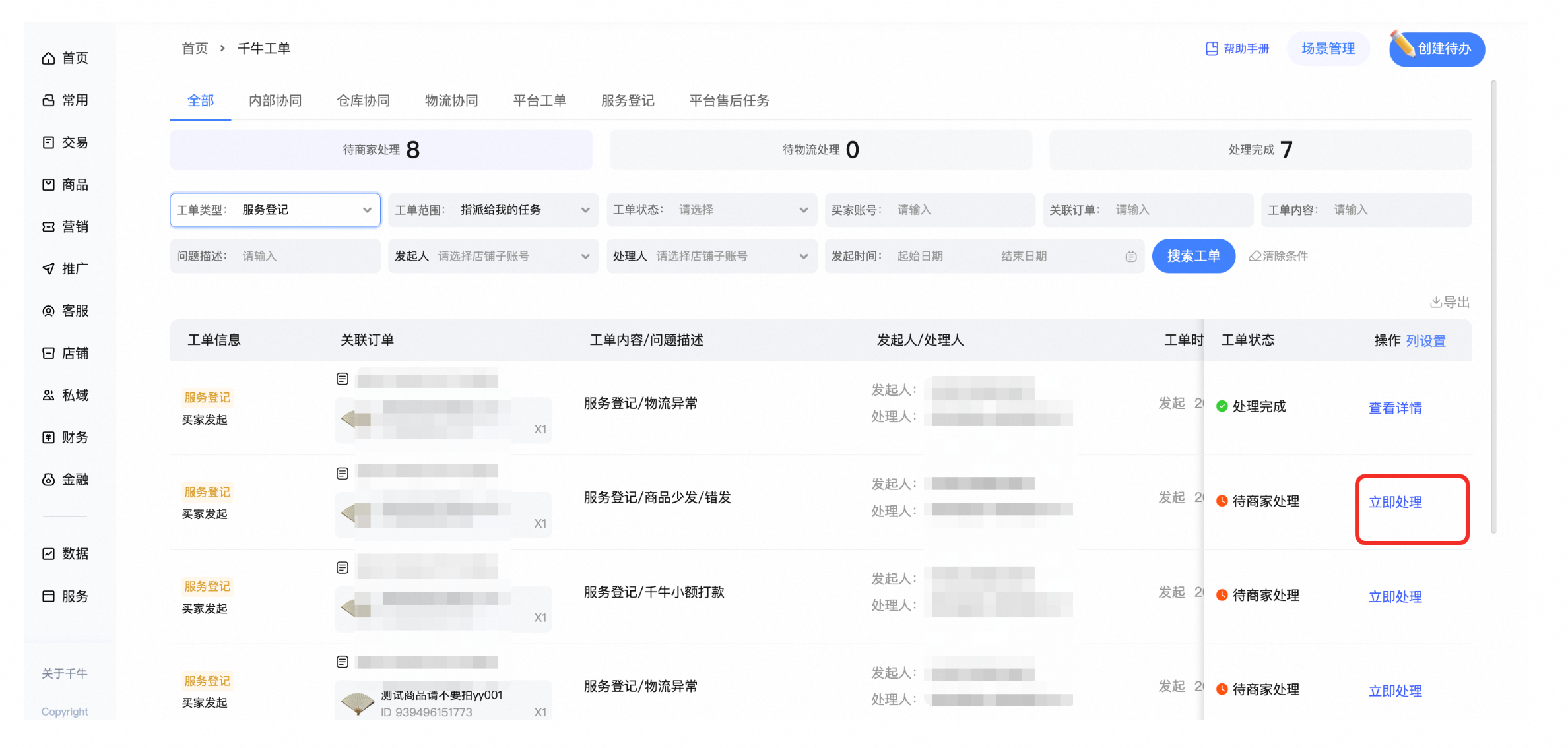Screen dimensions: 1568x748
Task: Click the 问题描述 input field
Action: pyautogui.click(x=275, y=256)
